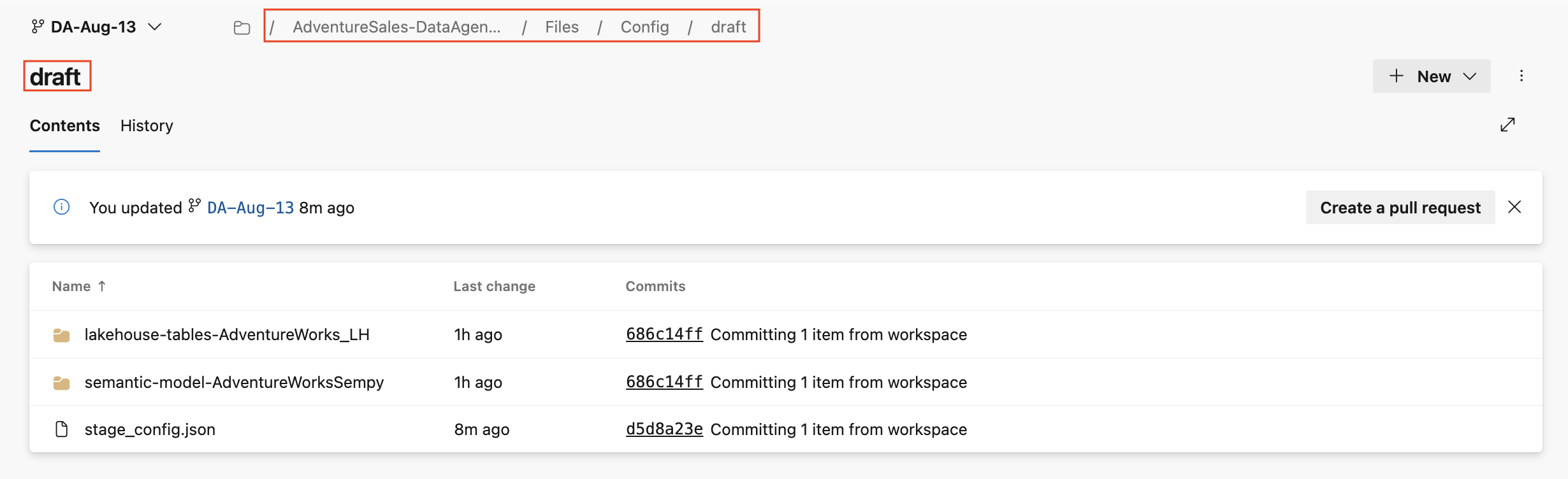Viewport: 1568px width, 479px height.
Task: Click the Create a pull request button
Action: (1400, 208)
